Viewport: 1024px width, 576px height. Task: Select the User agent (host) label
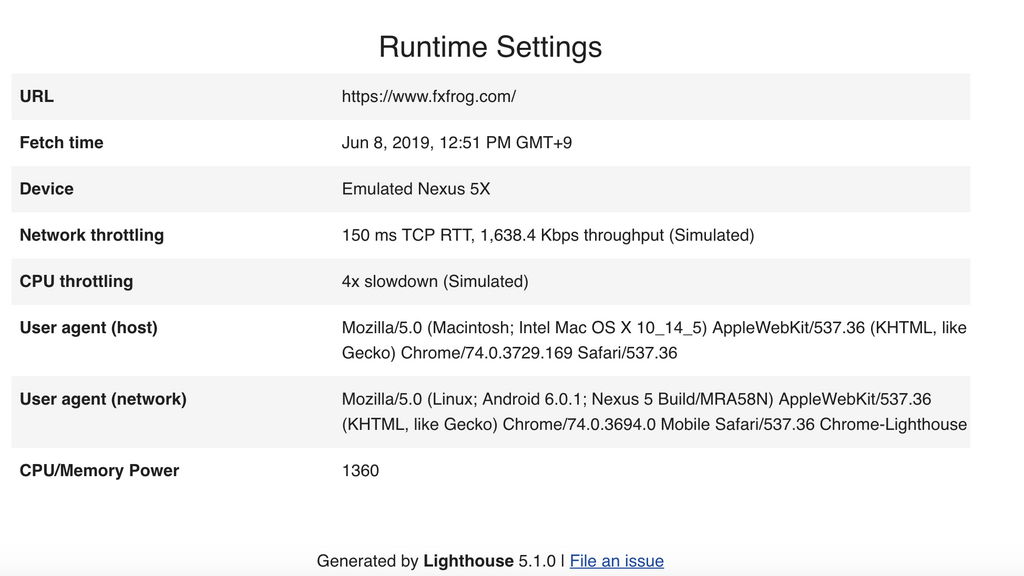click(x=88, y=328)
